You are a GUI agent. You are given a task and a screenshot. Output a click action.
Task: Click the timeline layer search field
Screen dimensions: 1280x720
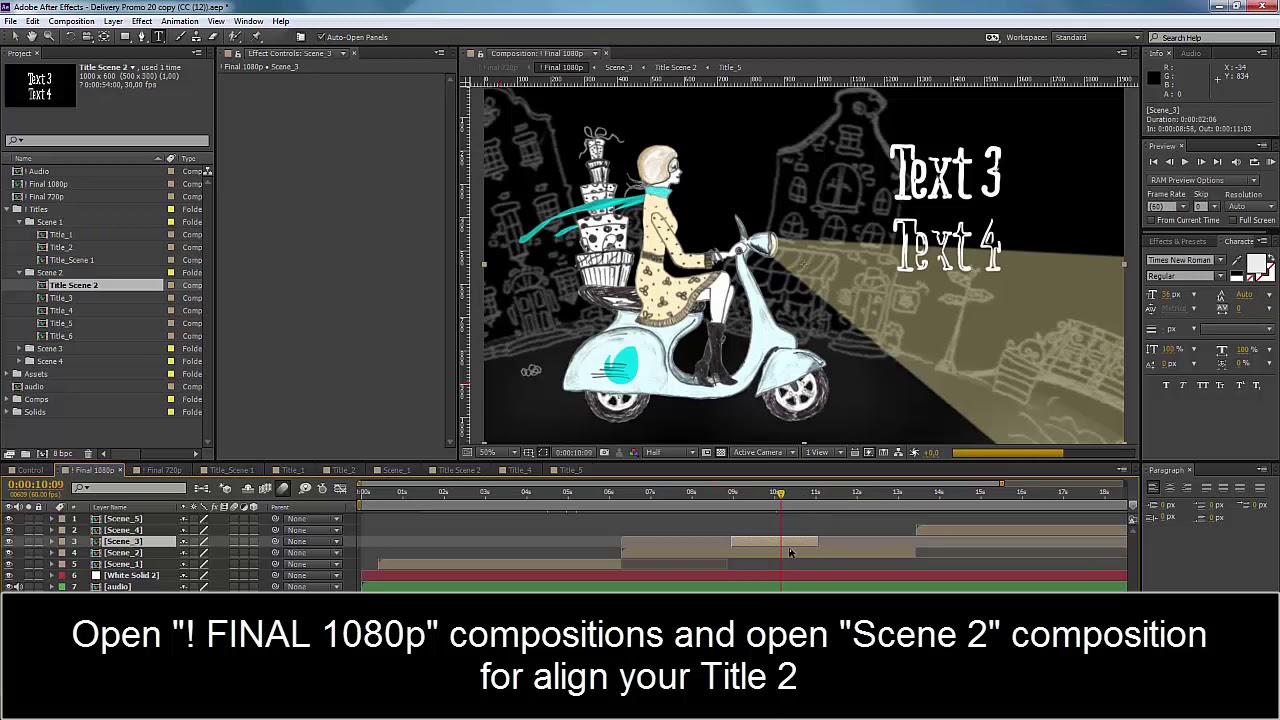pyautogui.click(x=128, y=488)
